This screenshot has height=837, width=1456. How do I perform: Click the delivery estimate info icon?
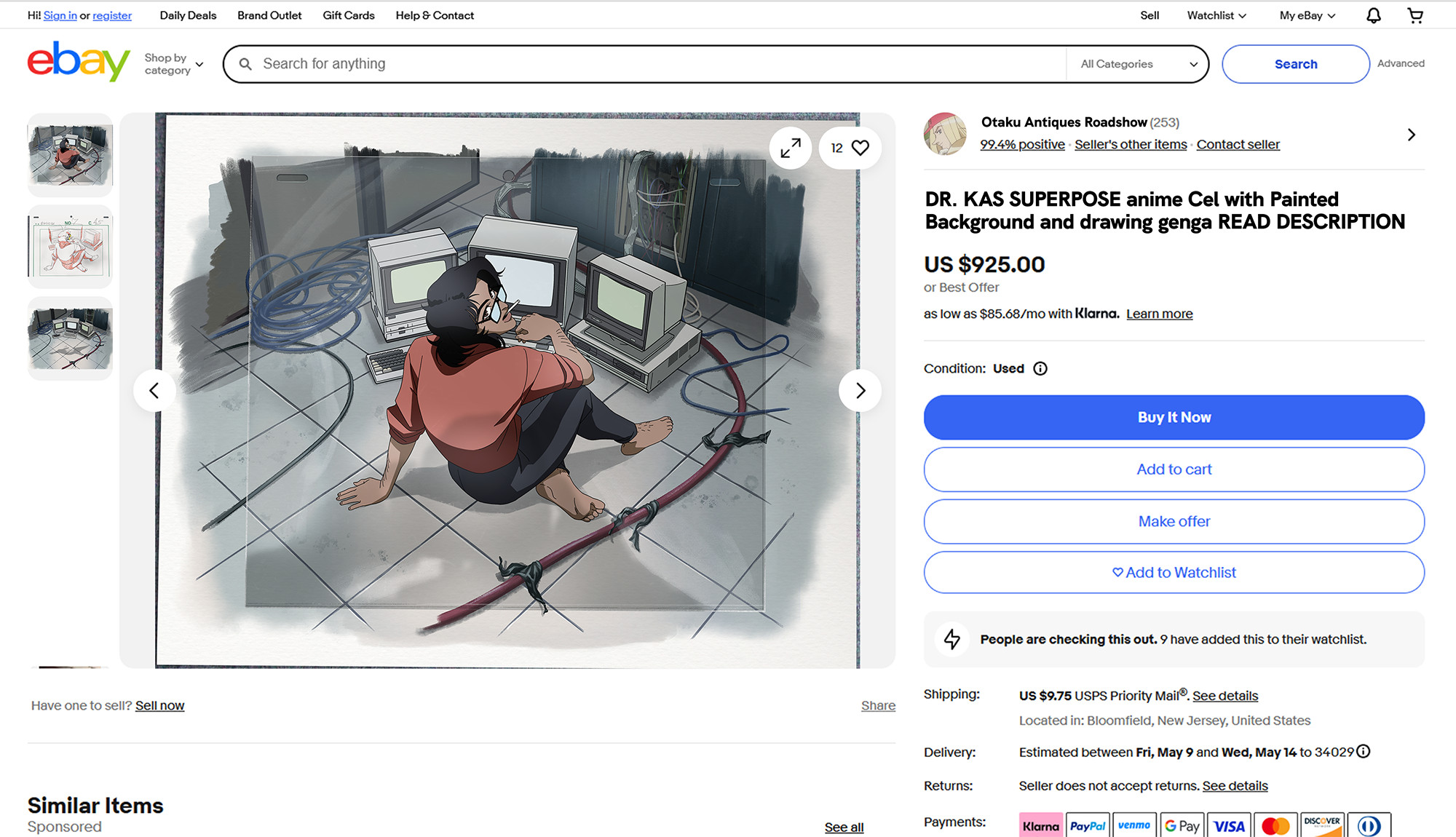click(1364, 751)
